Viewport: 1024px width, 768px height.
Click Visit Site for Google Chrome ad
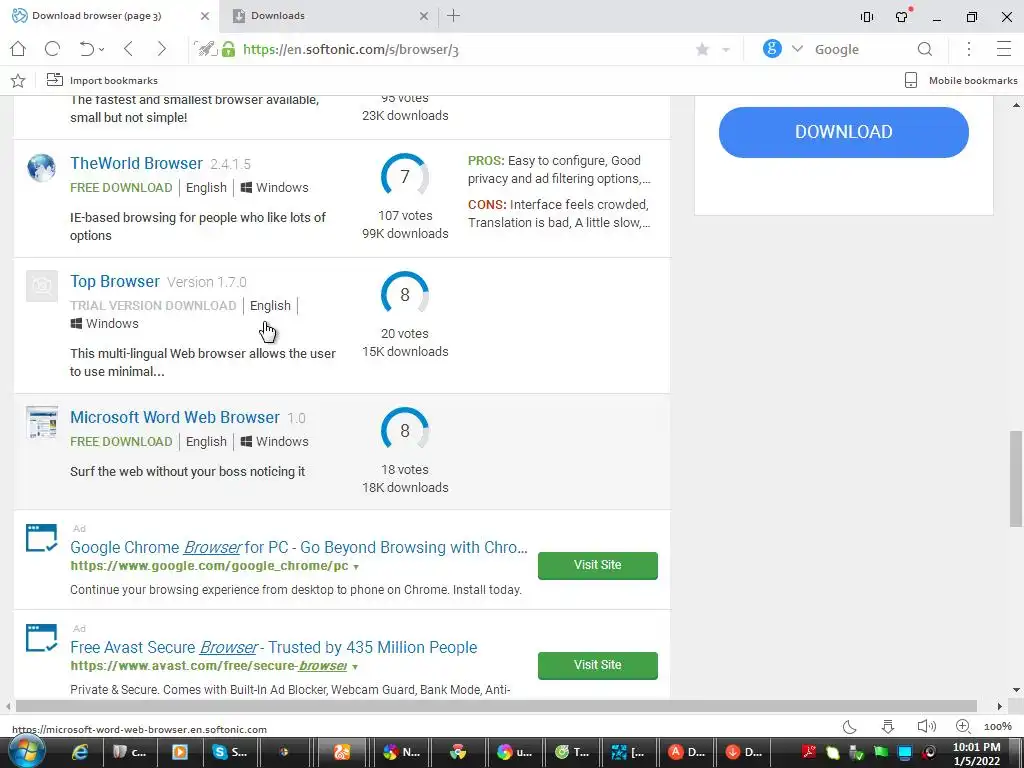point(598,565)
